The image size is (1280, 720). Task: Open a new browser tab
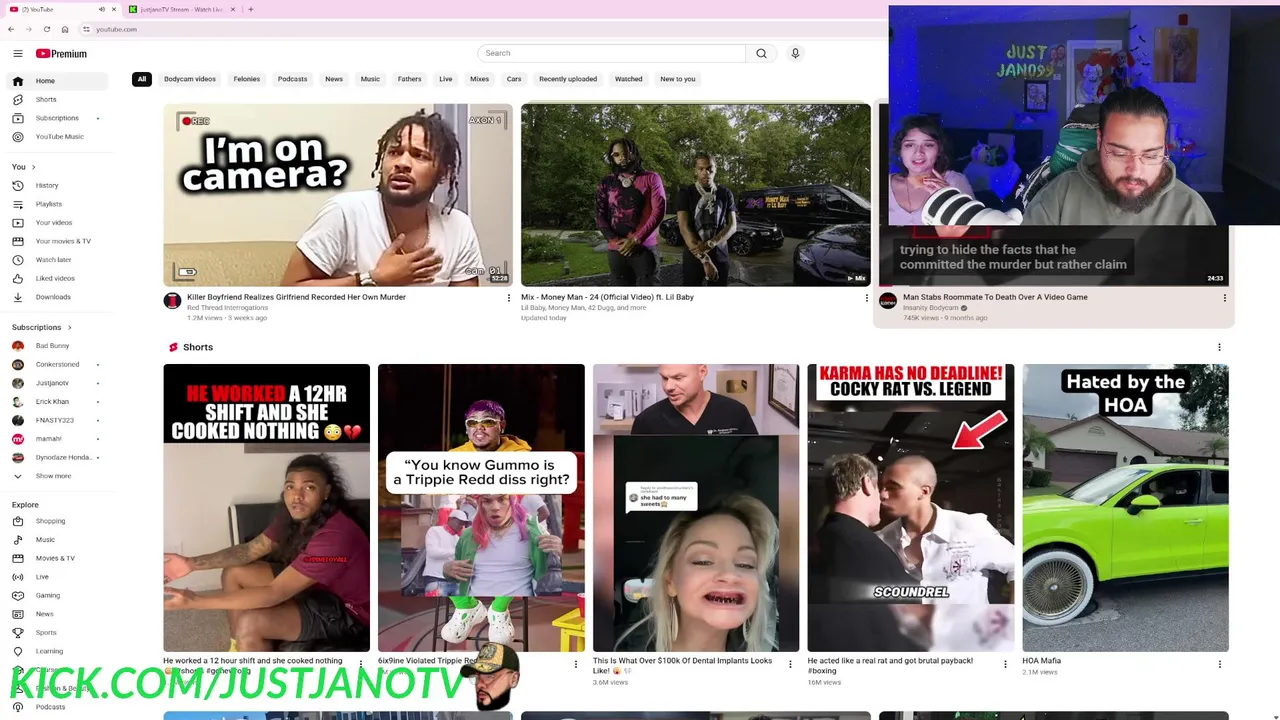pos(250,9)
